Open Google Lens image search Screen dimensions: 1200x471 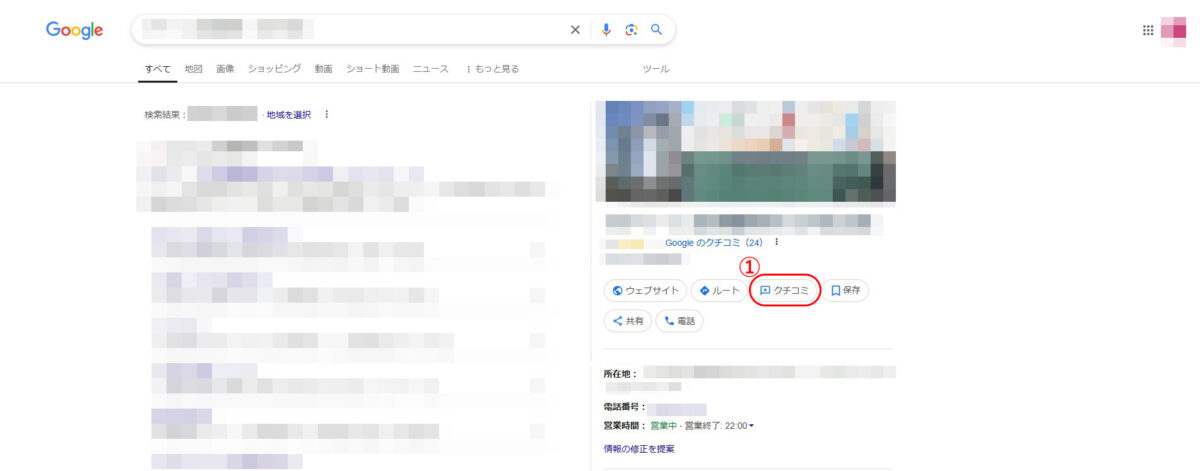(x=631, y=30)
